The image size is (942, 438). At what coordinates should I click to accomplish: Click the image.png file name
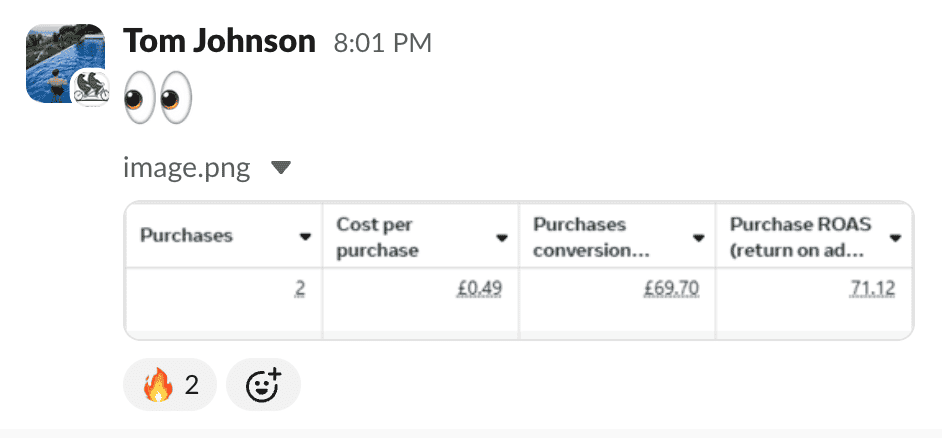pyautogui.click(x=186, y=168)
